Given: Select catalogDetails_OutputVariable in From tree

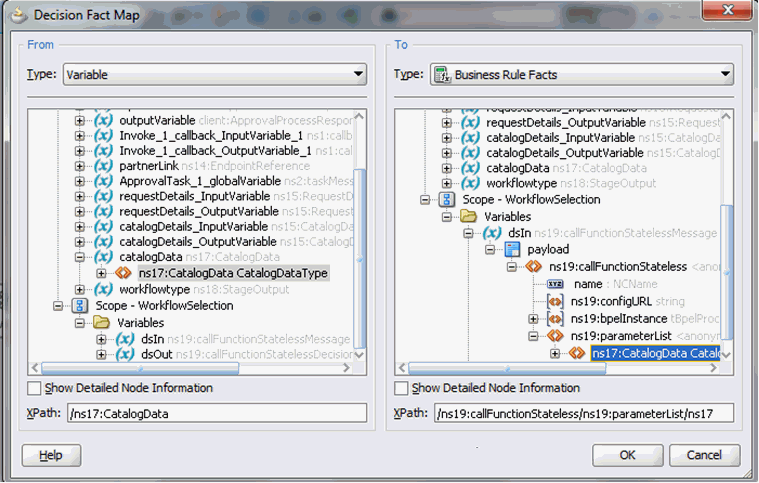Looking at the screenshot, I should click(198, 242).
